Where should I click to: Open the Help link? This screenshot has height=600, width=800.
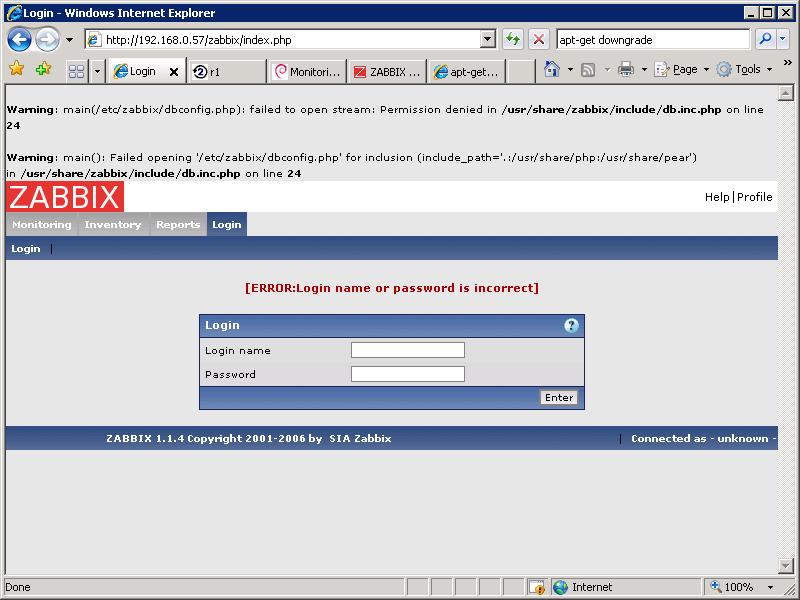pyautogui.click(x=717, y=197)
